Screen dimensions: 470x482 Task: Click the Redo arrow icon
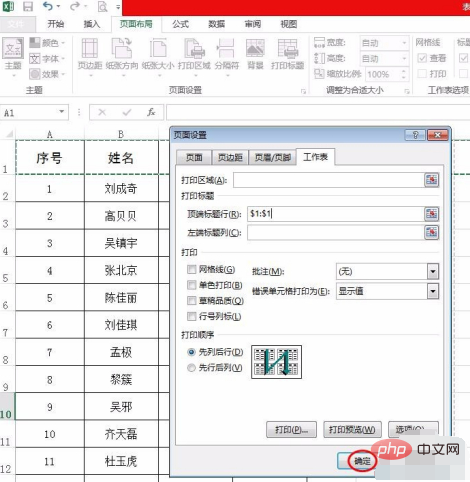(x=75, y=6)
